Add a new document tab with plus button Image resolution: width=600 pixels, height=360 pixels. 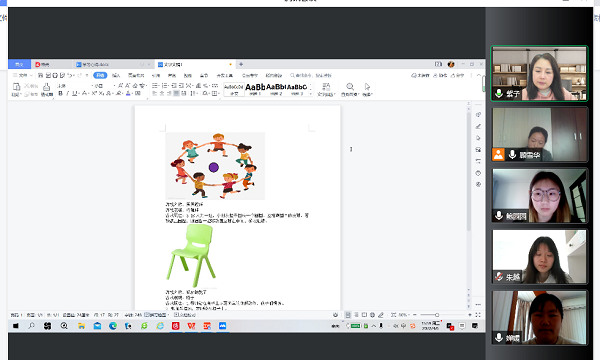241,64
